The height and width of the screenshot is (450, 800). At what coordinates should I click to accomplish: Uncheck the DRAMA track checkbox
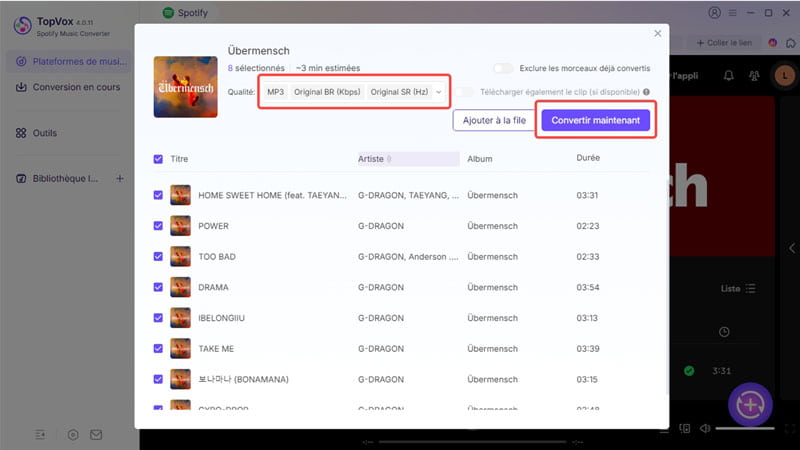158,287
